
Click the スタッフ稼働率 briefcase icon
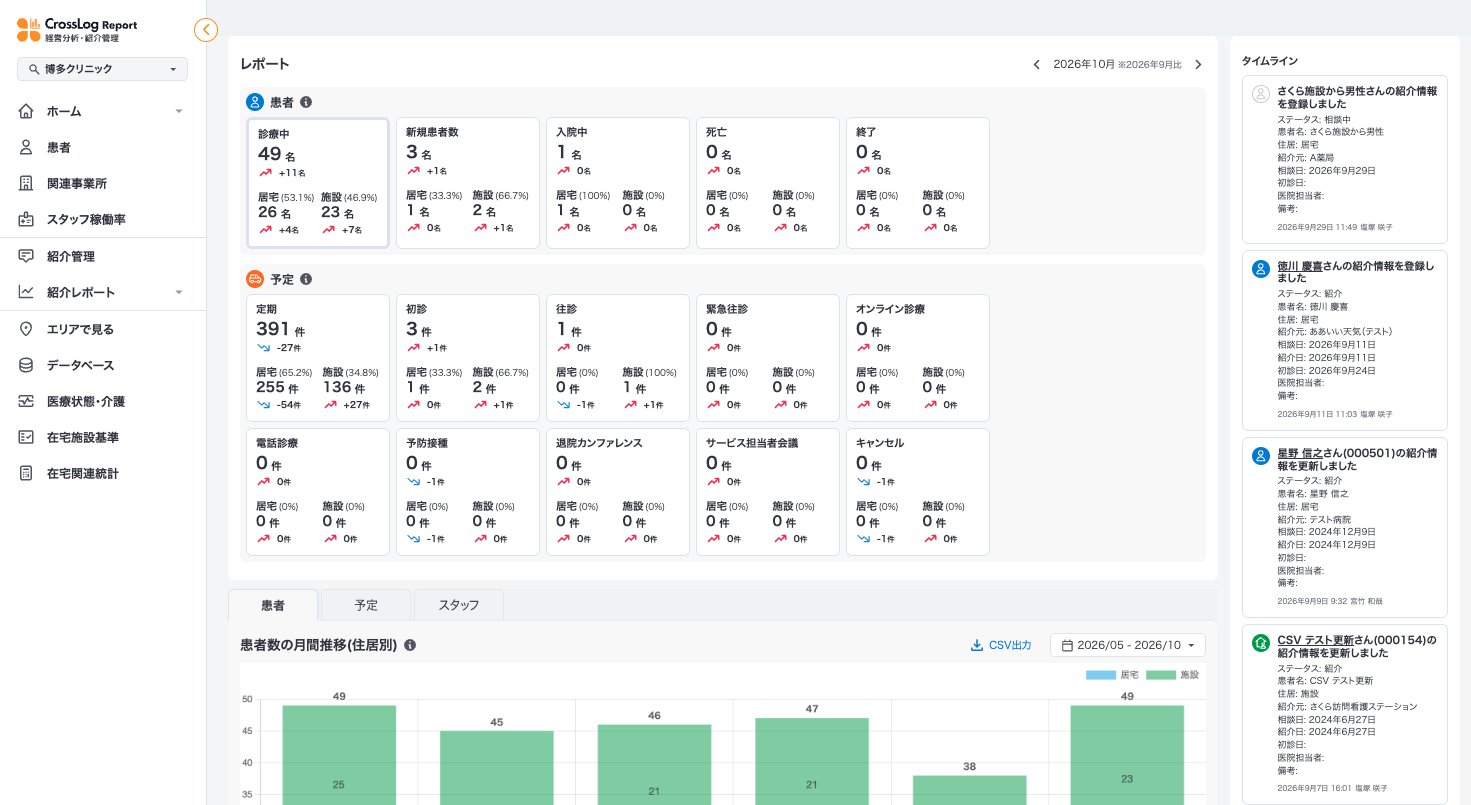(x=26, y=219)
